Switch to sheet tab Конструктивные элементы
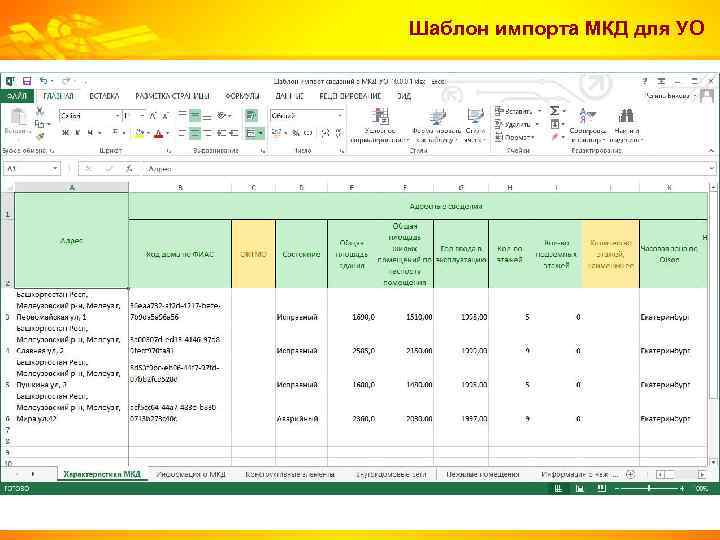 290,474
